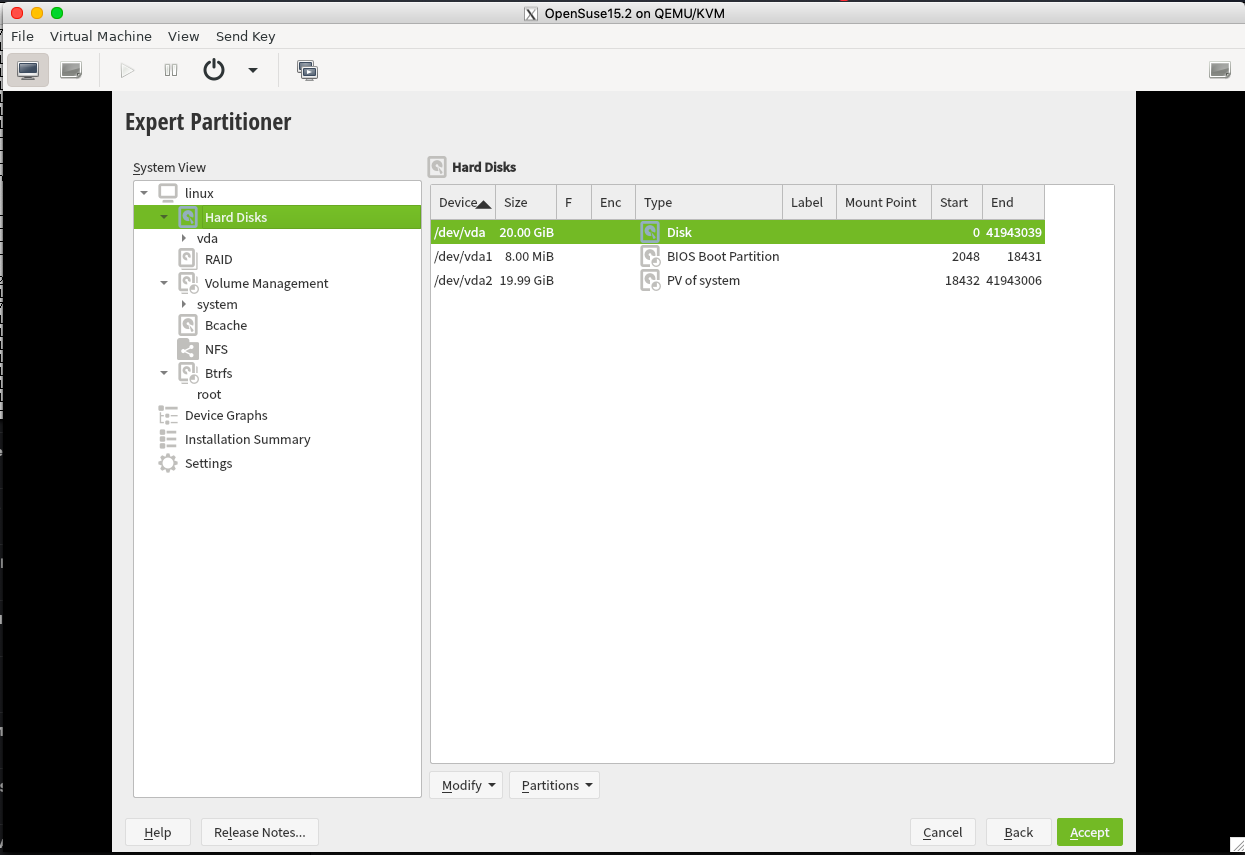
Task: Click the Help button
Action: click(x=158, y=832)
